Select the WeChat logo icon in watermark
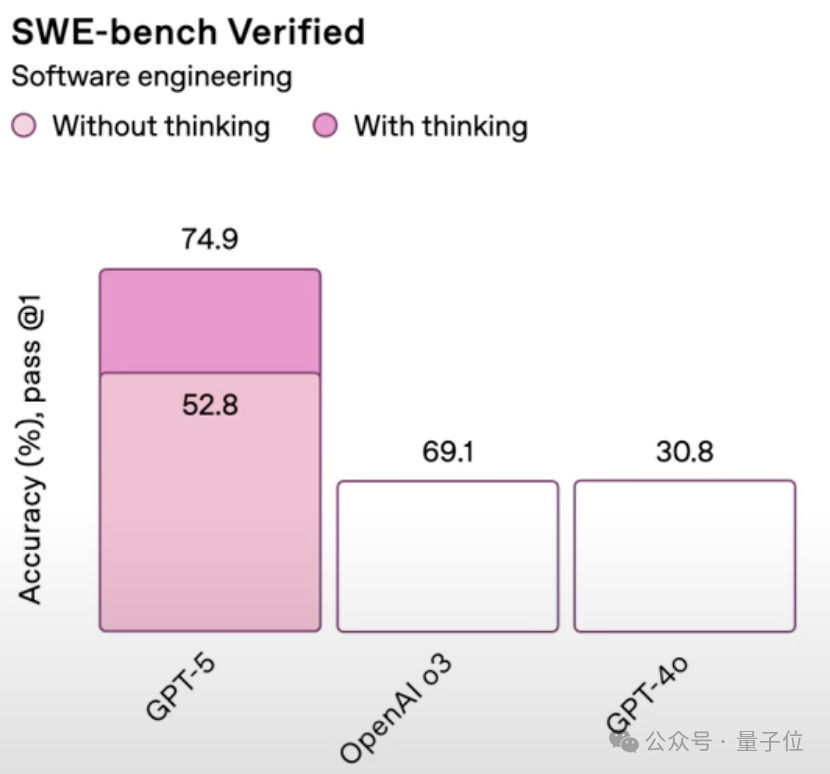830x774 pixels. click(x=624, y=741)
